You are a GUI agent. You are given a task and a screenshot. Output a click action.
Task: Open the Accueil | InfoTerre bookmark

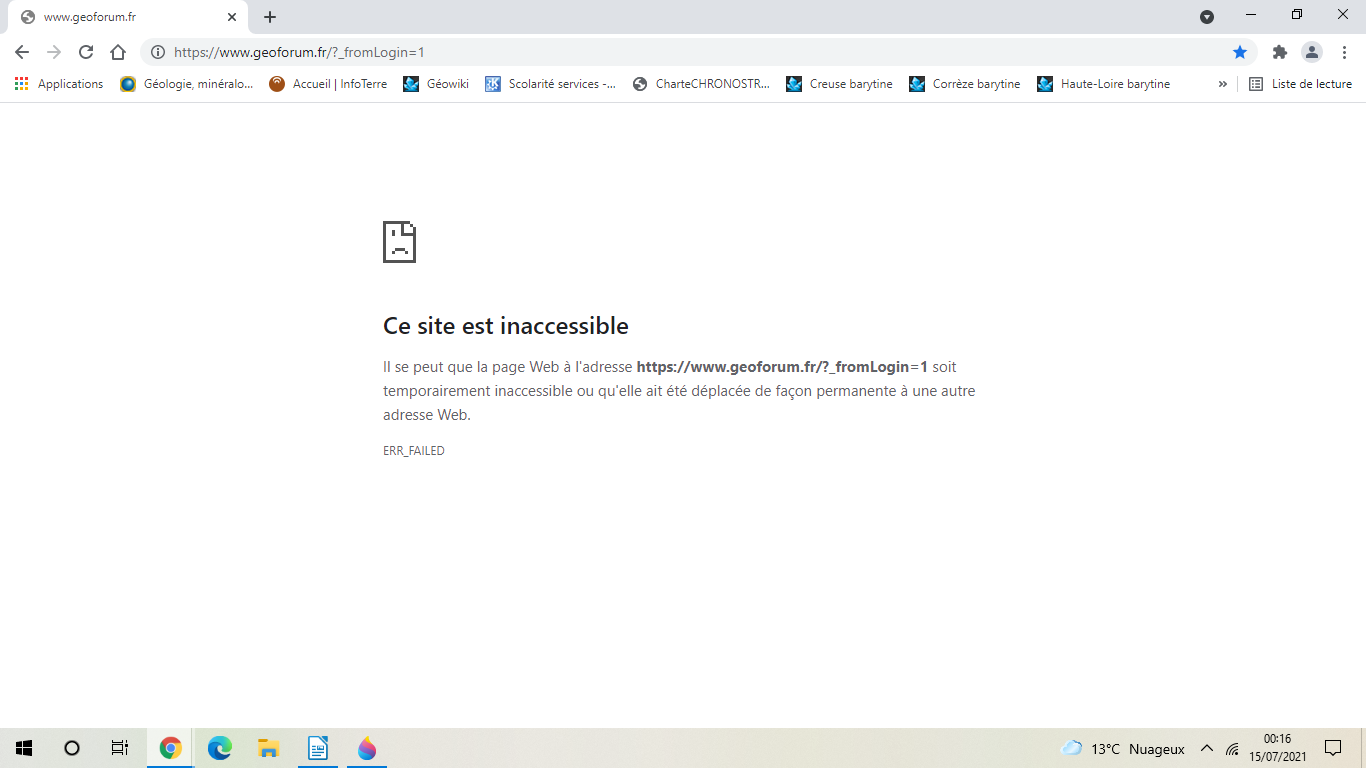(x=328, y=84)
